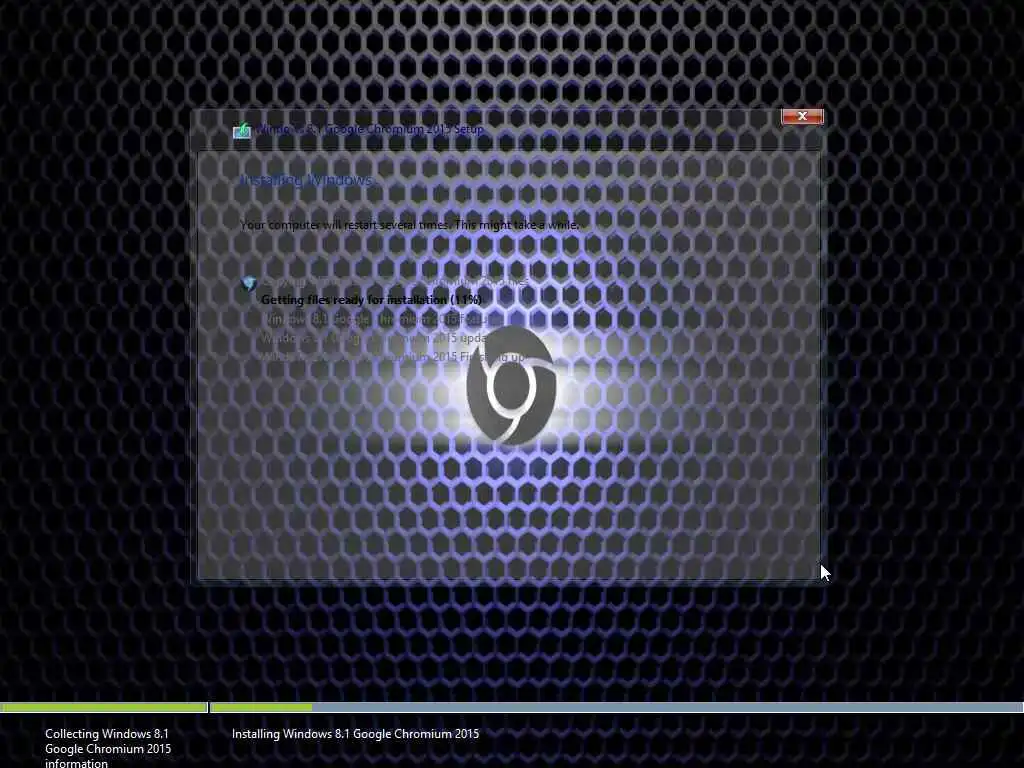Select the 'Installing Windows' heading

(306, 180)
